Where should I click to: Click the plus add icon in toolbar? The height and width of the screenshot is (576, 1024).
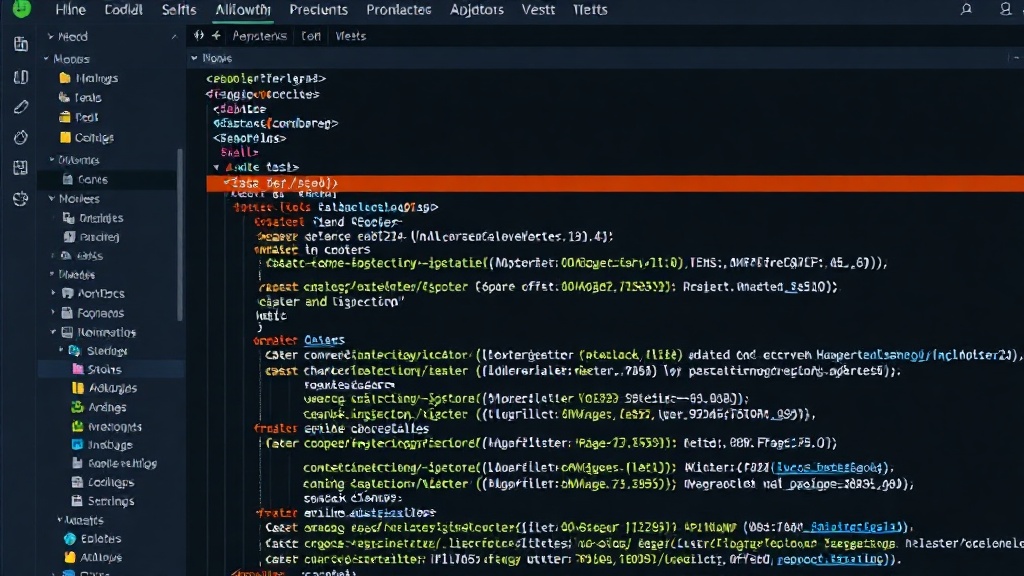point(216,36)
